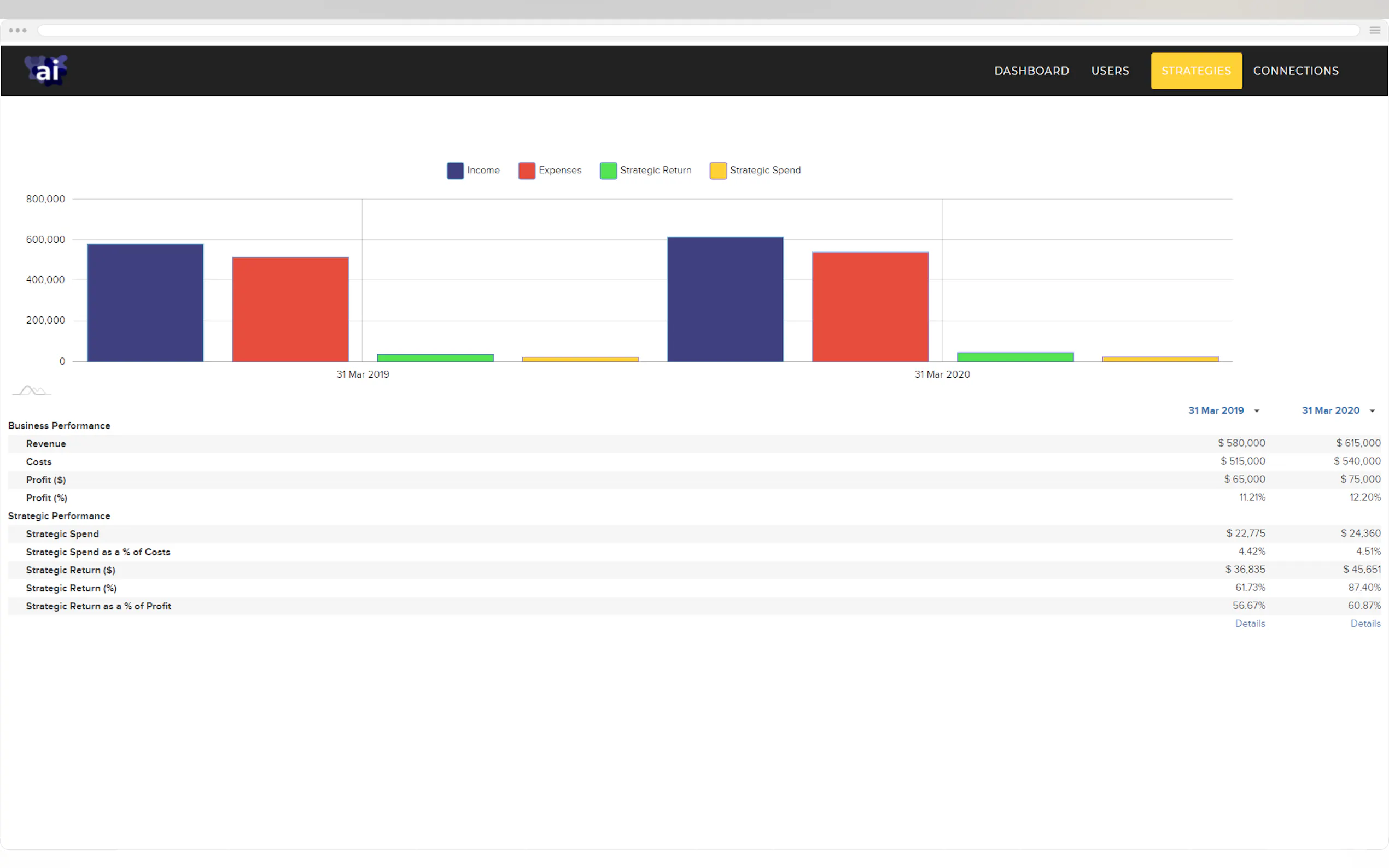Open the 31 Mar 2019 period selector
The image size is (1389, 868).
[x=1216, y=410]
